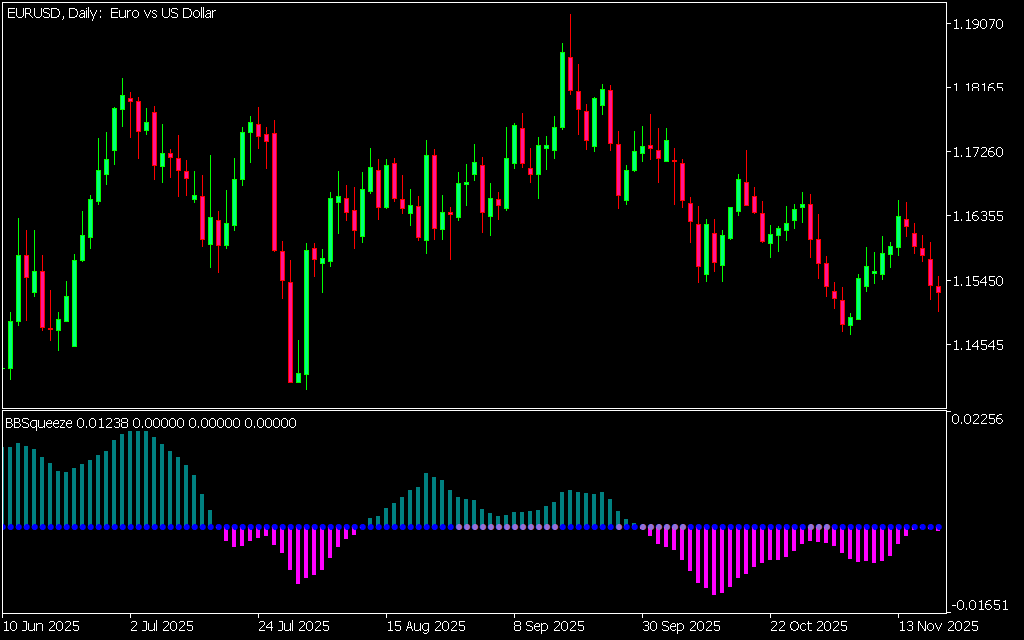Select the 30 Sep 2025 date marker

coord(680,626)
